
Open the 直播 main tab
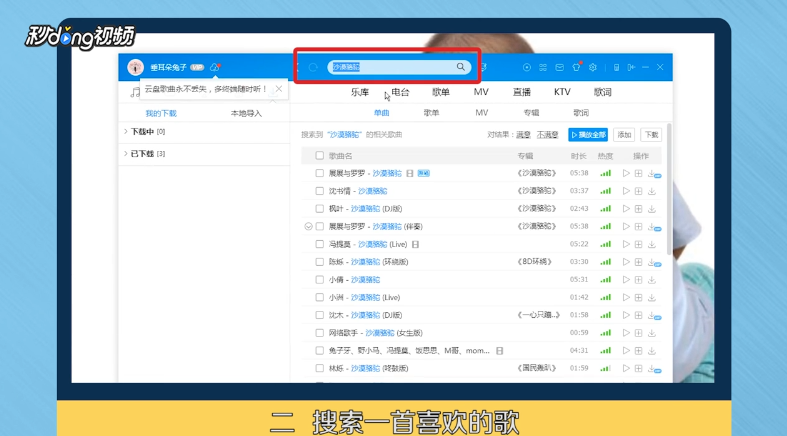pyautogui.click(x=521, y=92)
